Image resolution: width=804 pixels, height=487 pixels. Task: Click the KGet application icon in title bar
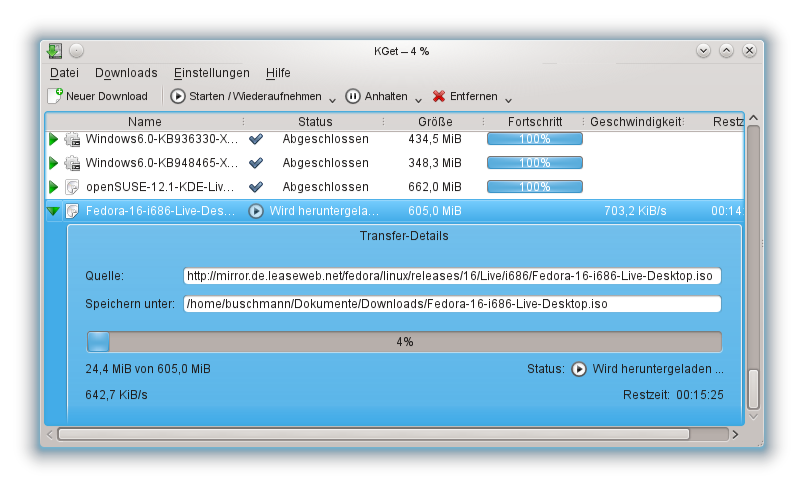click(54, 51)
